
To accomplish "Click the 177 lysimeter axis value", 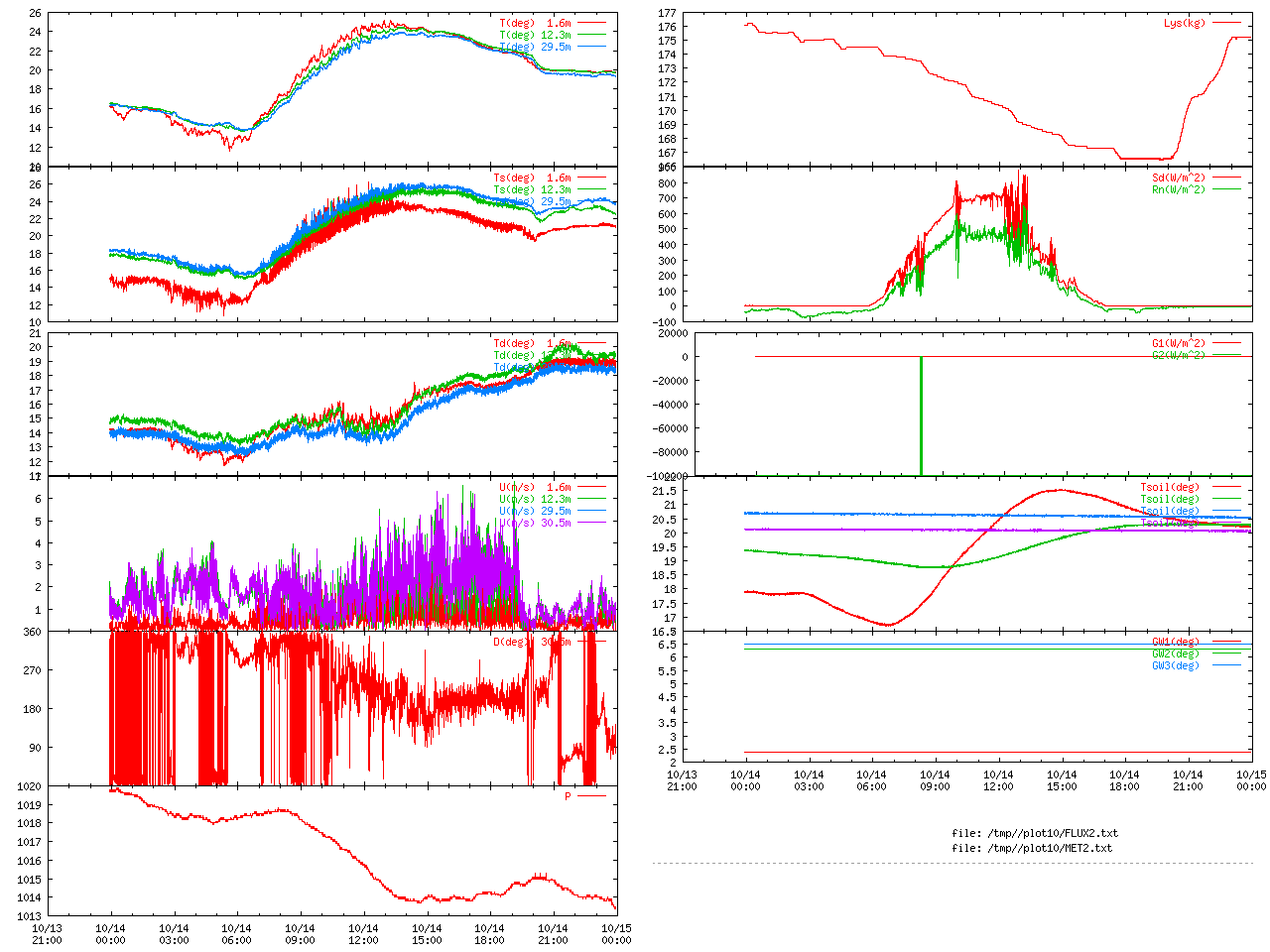I will pyautogui.click(x=668, y=13).
